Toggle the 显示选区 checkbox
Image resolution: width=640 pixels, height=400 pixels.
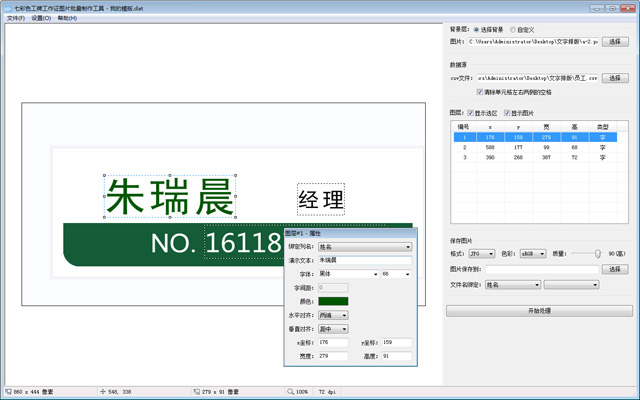pos(471,113)
